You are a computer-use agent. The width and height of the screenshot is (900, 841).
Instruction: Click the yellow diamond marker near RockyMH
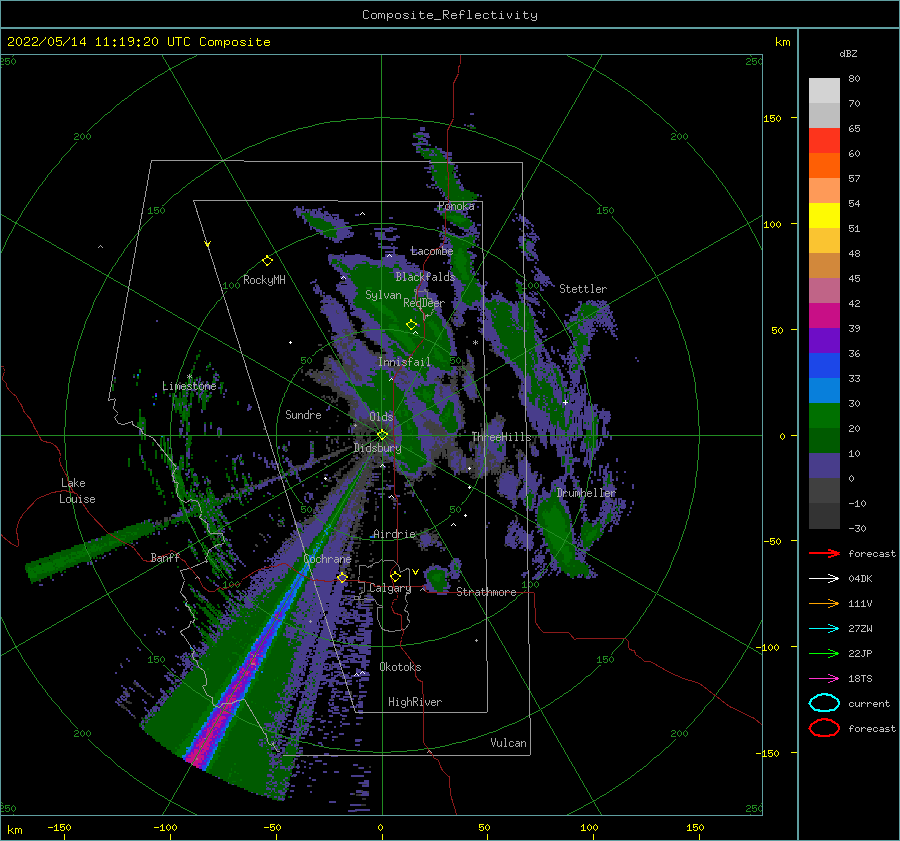pyautogui.click(x=267, y=261)
